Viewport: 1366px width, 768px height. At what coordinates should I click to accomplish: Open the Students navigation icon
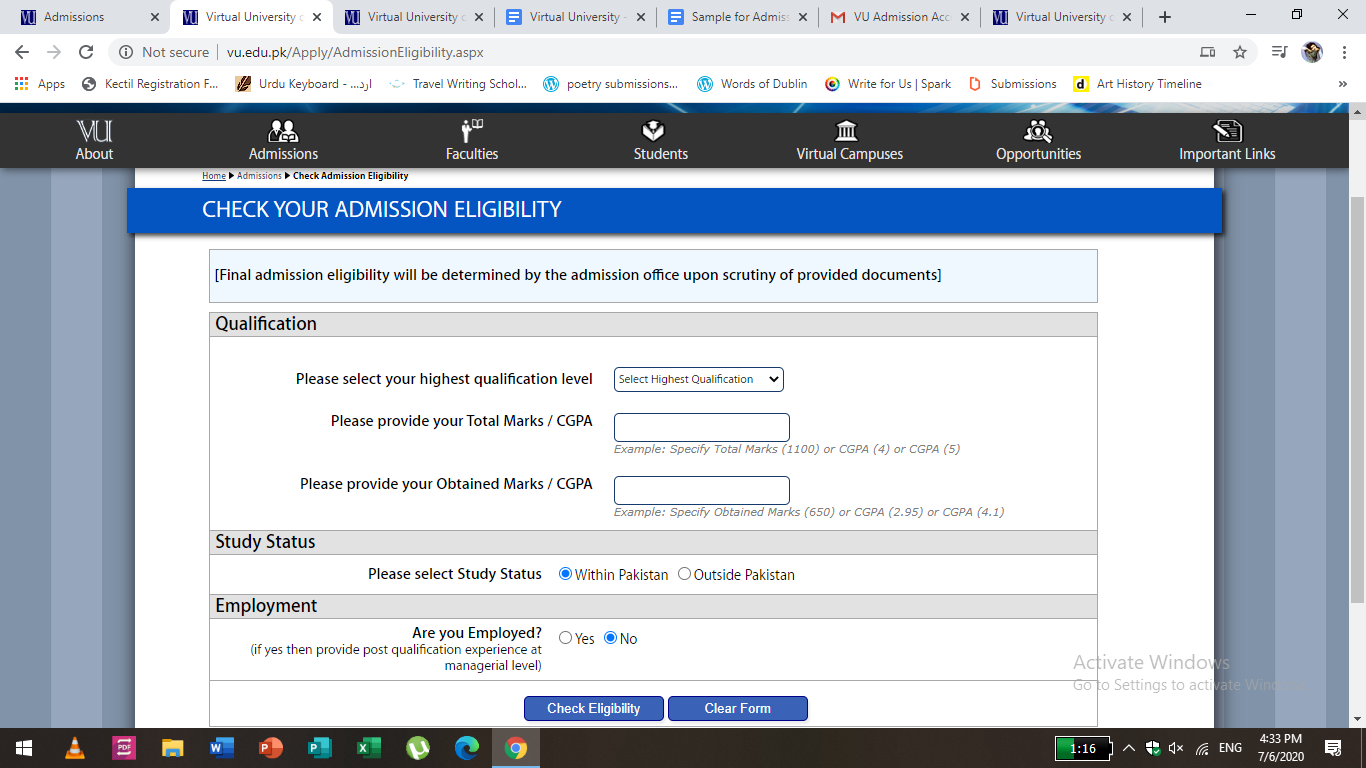pos(653,131)
